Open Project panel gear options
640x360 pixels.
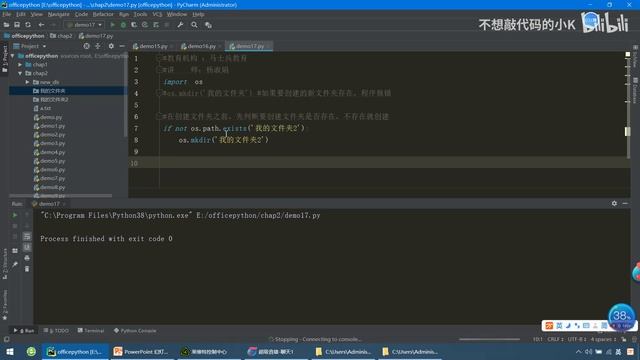[x=111, y=46]
